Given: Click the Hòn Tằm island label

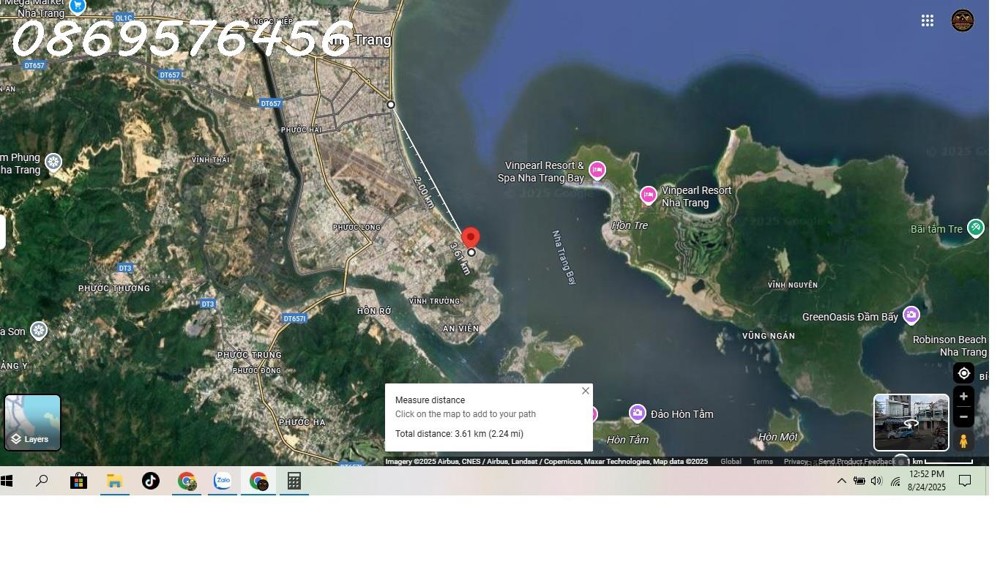Looking at the screenshot, I should 628,440.
